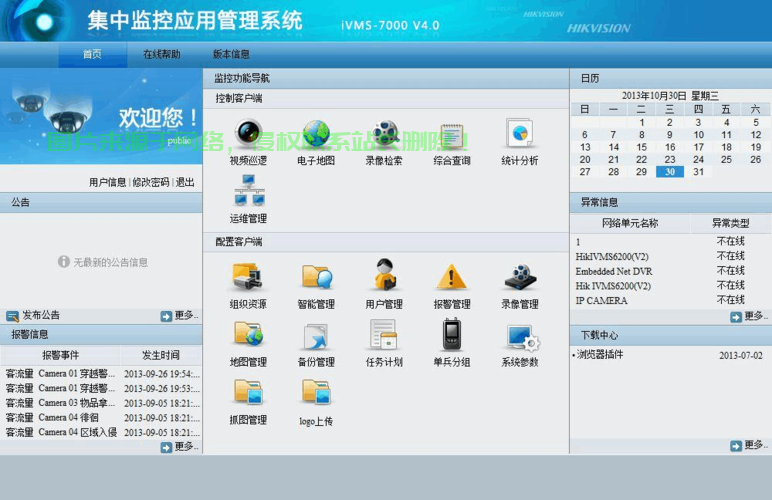Click the 退出 logout link
Screen dimensions: 772x500
(185, 182)
